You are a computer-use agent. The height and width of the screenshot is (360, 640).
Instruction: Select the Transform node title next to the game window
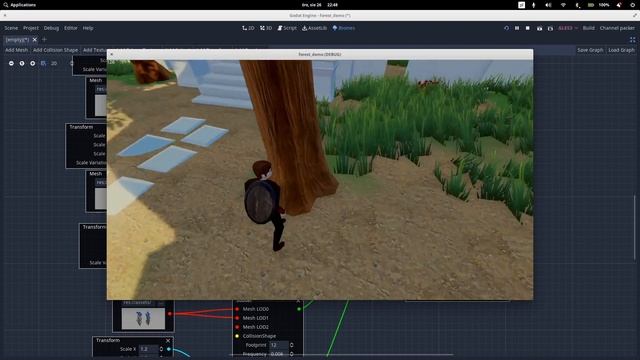(x=81, y=127)
